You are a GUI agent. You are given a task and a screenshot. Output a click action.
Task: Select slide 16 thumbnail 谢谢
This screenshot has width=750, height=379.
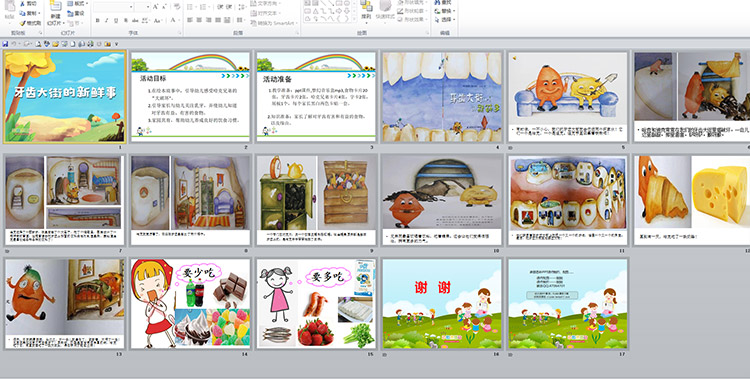tap(442, 303)
